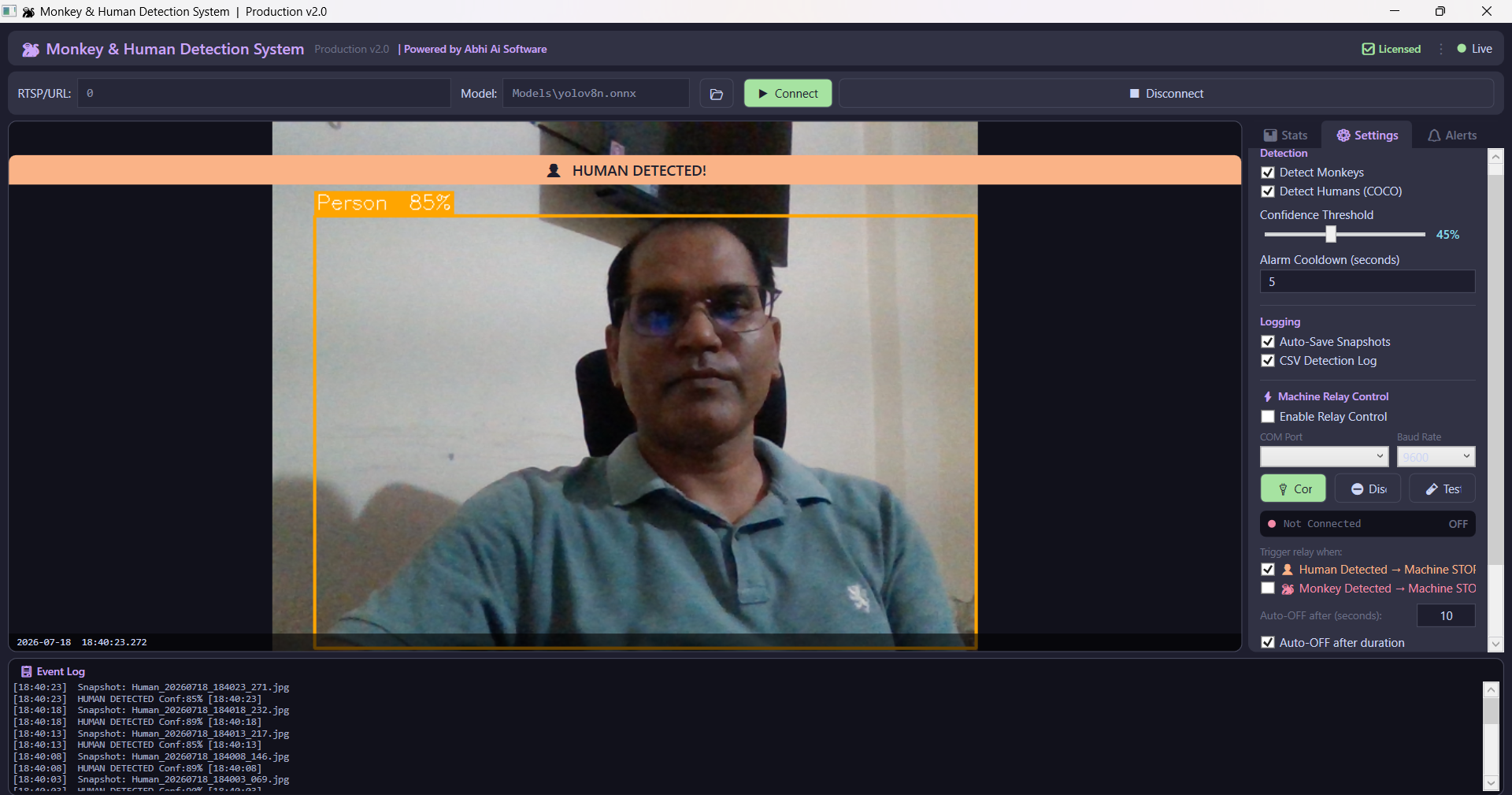Enable Relay Control checkbox
This screenshot has height=795, width=1512.
pos(1268,417)
